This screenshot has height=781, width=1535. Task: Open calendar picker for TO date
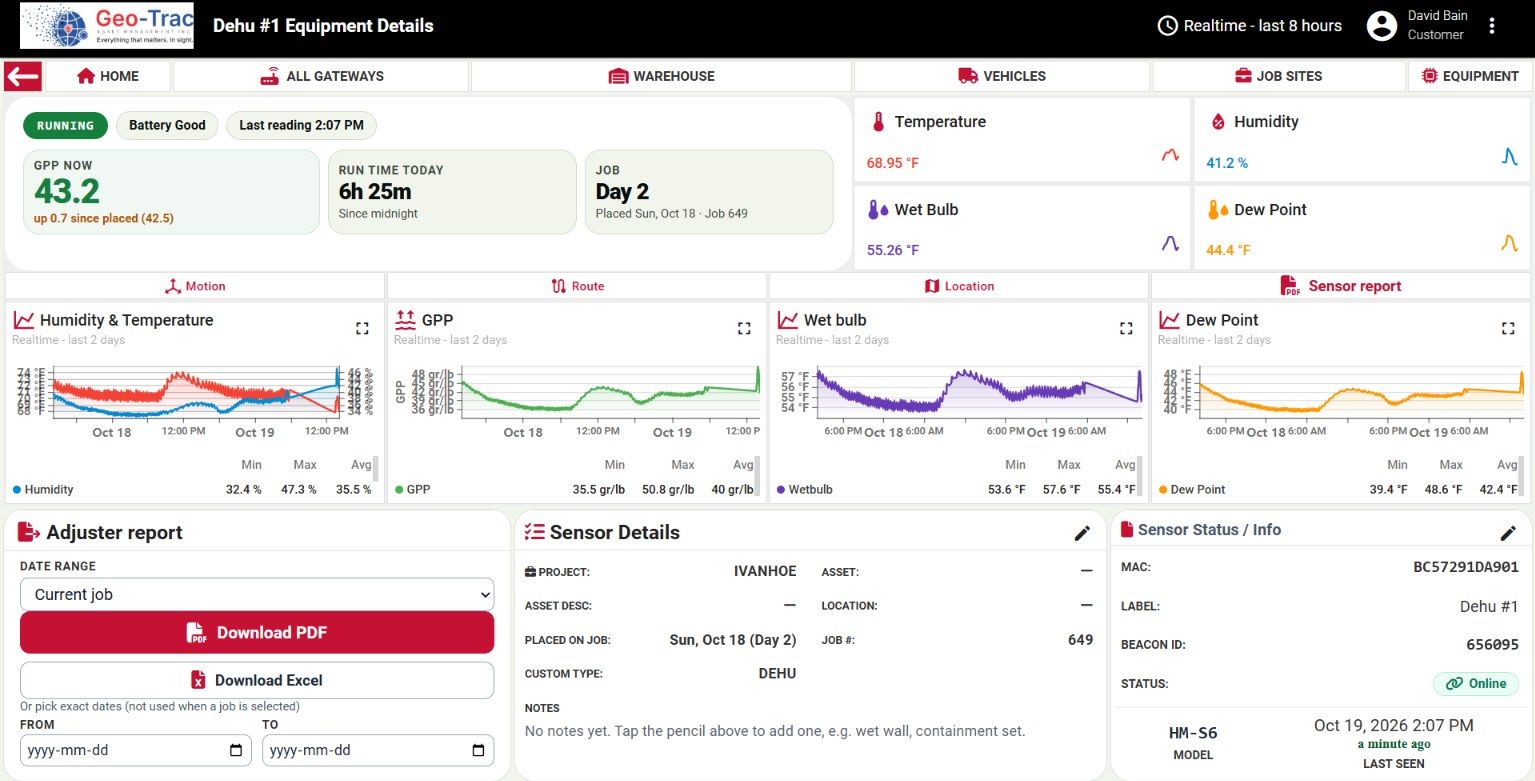(x=478, y=750)
